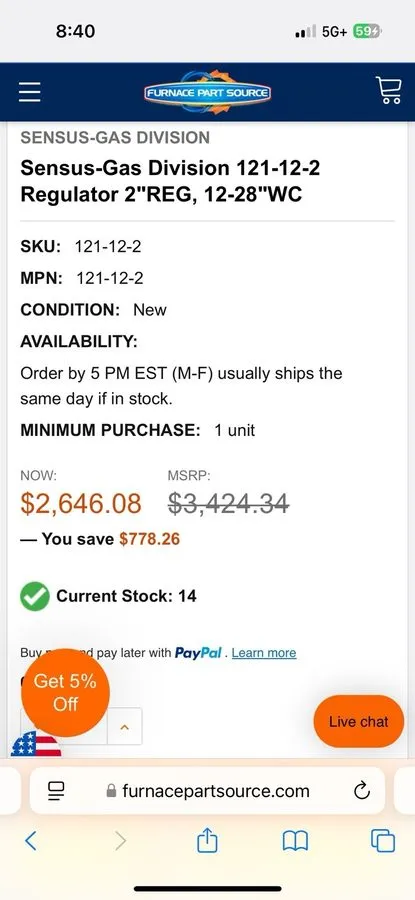Image resolution: width=415 pixels, height=900 pixels.
Task: Tap the Get 5% Off badge
Action: coord(65,692)
